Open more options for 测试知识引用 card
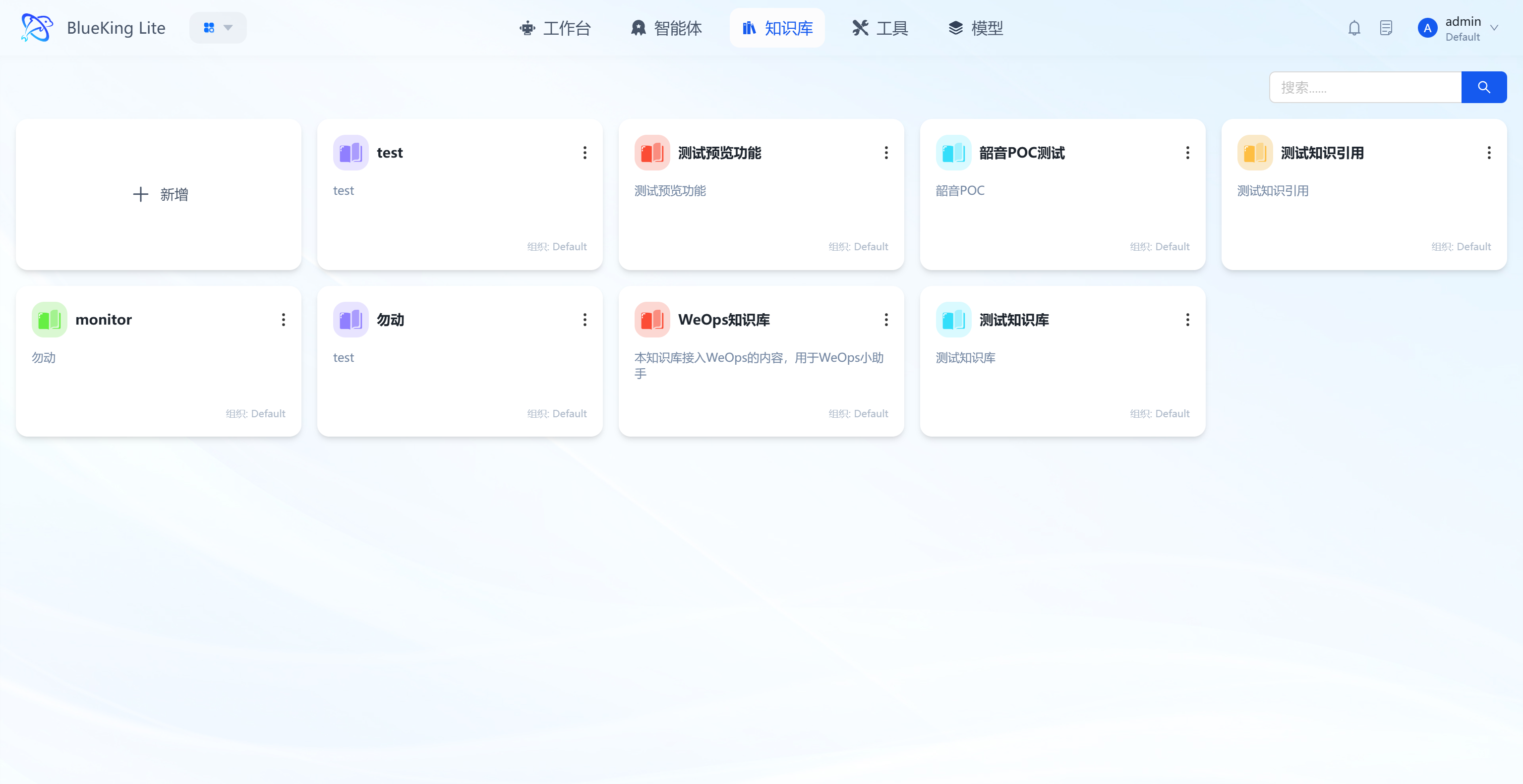 click(1489, 153)
